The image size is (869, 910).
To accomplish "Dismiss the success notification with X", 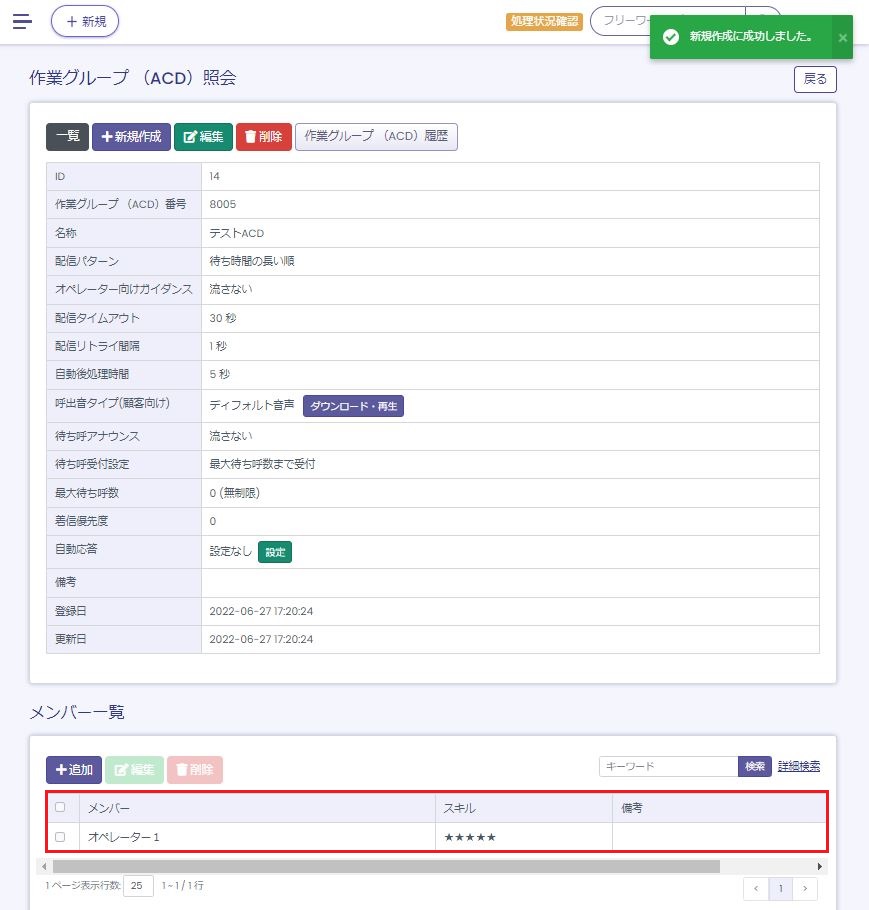I will (x=842, y=37).
